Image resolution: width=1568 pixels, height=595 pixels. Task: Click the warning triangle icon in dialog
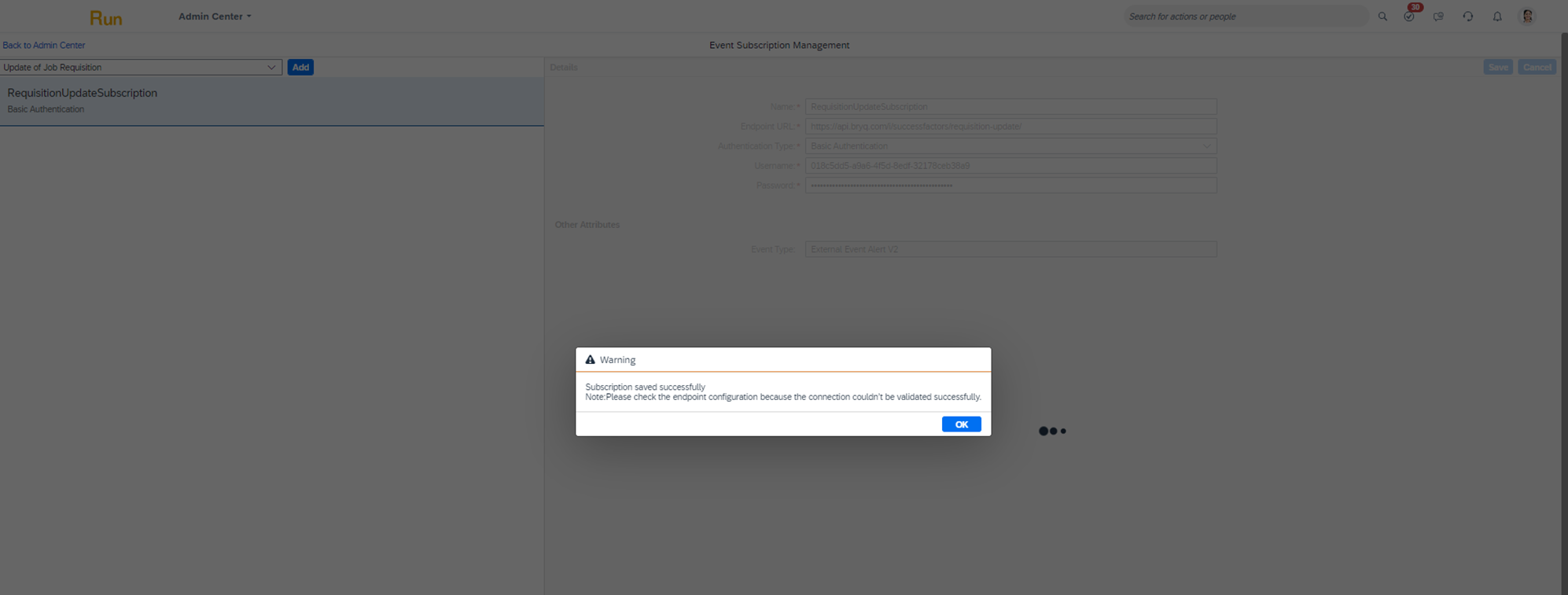(x=590, y=360)
